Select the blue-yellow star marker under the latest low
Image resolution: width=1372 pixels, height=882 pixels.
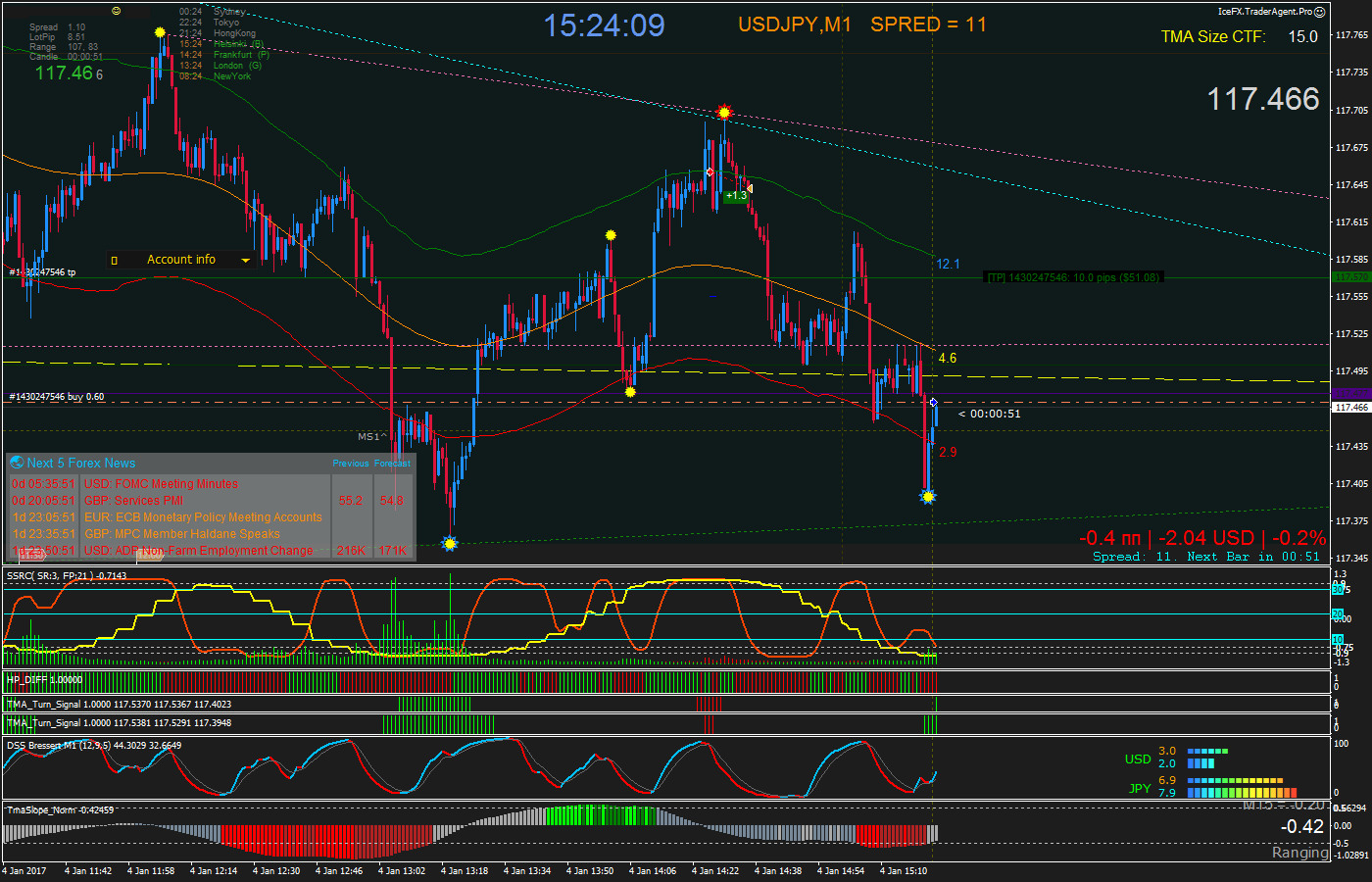(x=928, y=497)
